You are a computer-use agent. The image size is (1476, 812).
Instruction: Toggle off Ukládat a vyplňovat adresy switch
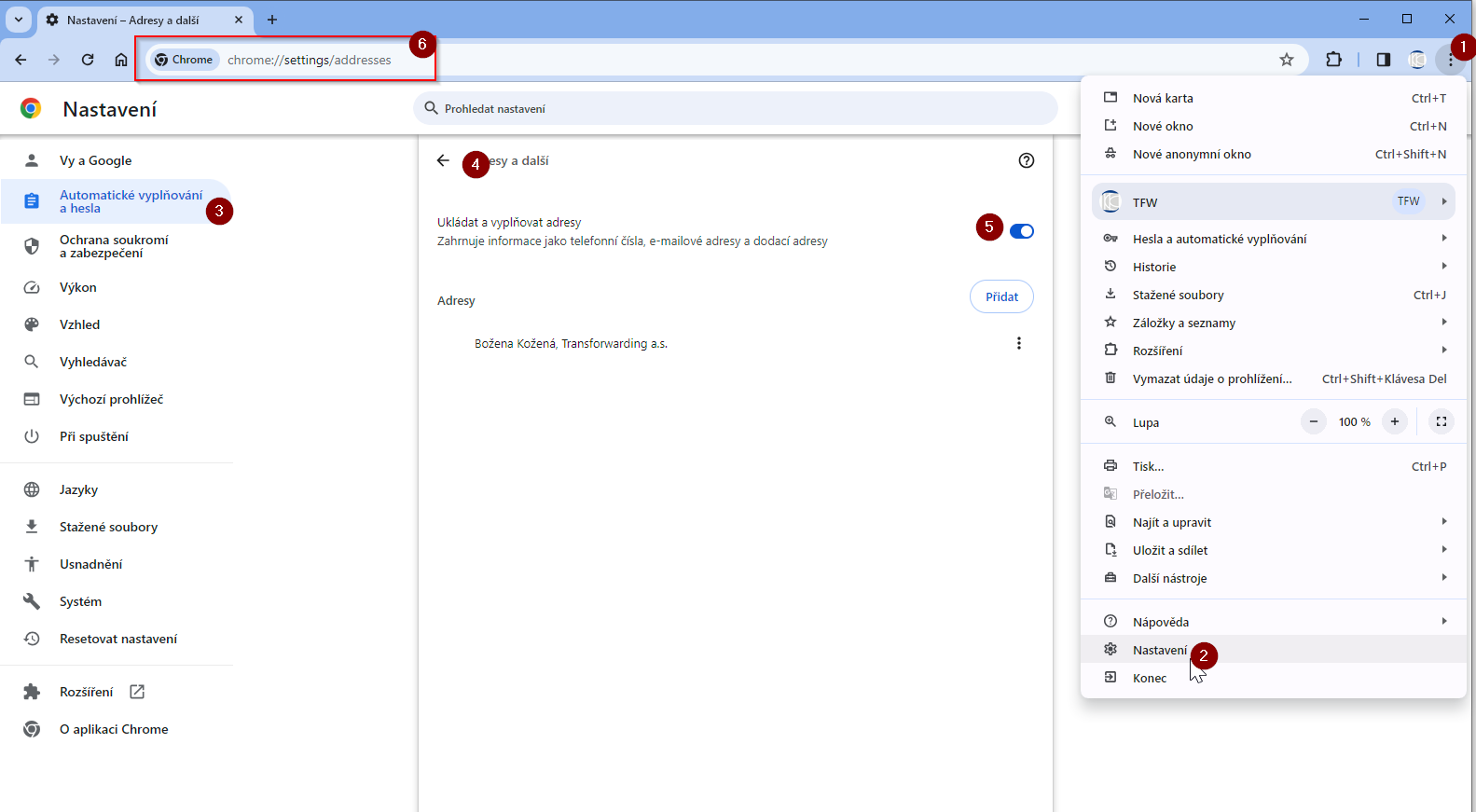pyautogui.click(x=1022, y=231)
